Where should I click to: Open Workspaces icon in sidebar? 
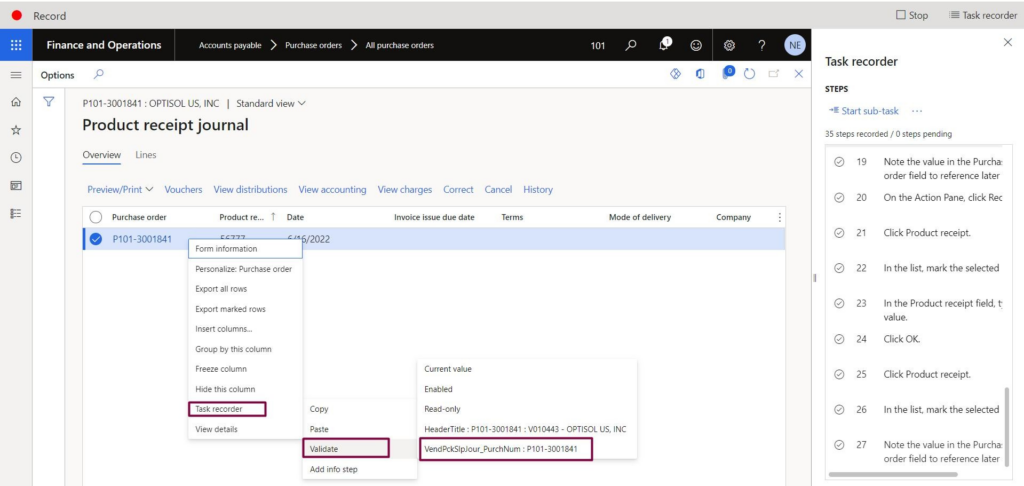tap(16, 186)
